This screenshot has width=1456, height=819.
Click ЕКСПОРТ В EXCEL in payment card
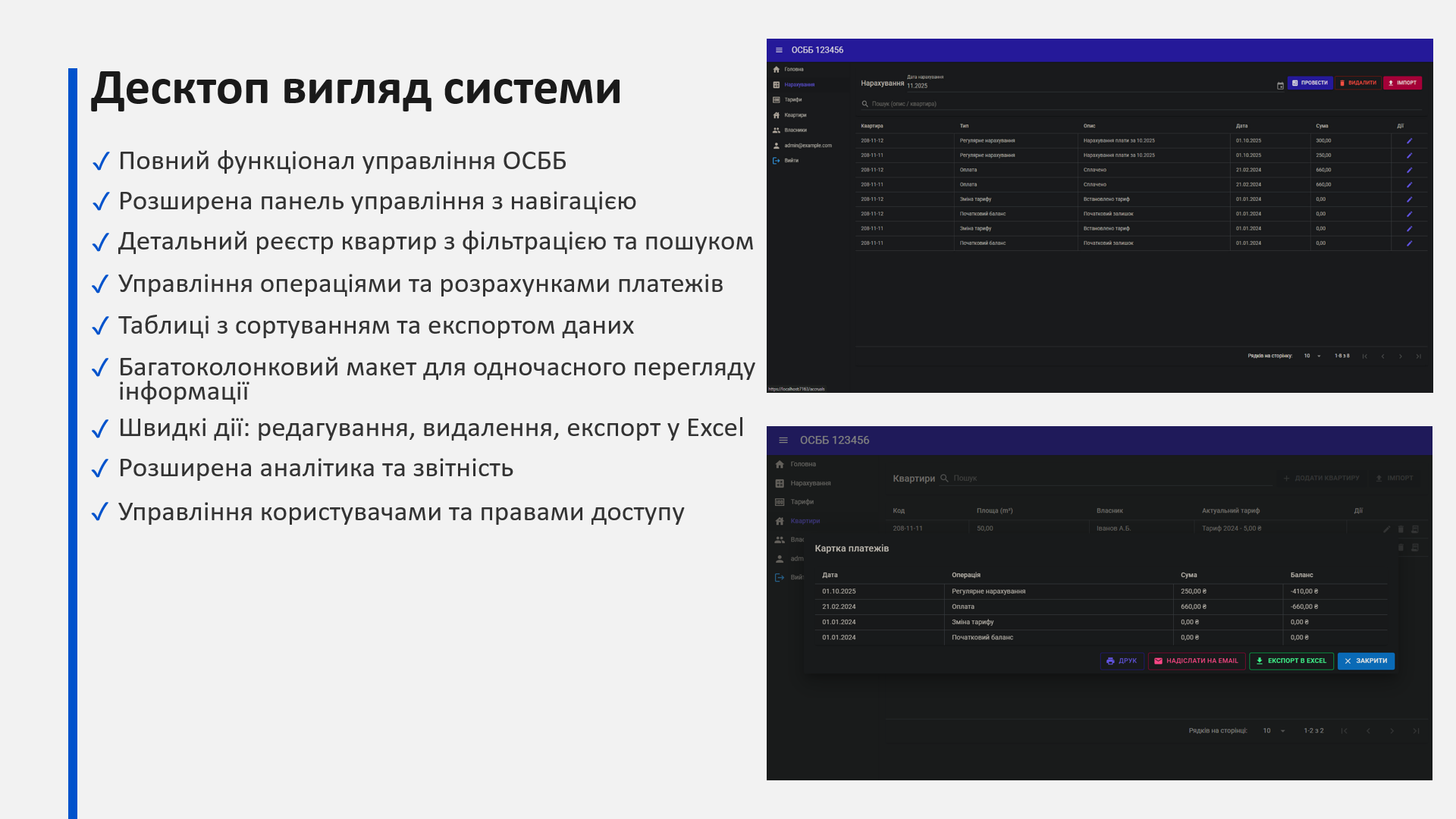click(x=1291, y=661)
